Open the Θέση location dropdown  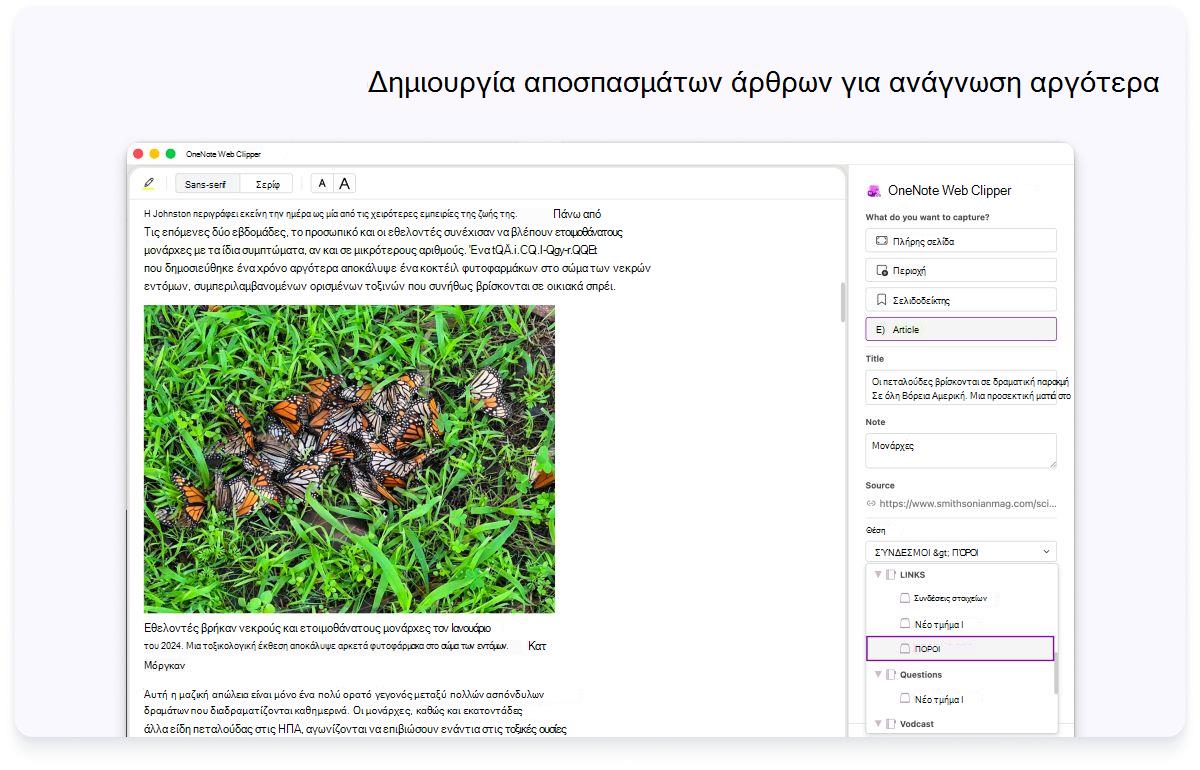click(x=961, y=552)
